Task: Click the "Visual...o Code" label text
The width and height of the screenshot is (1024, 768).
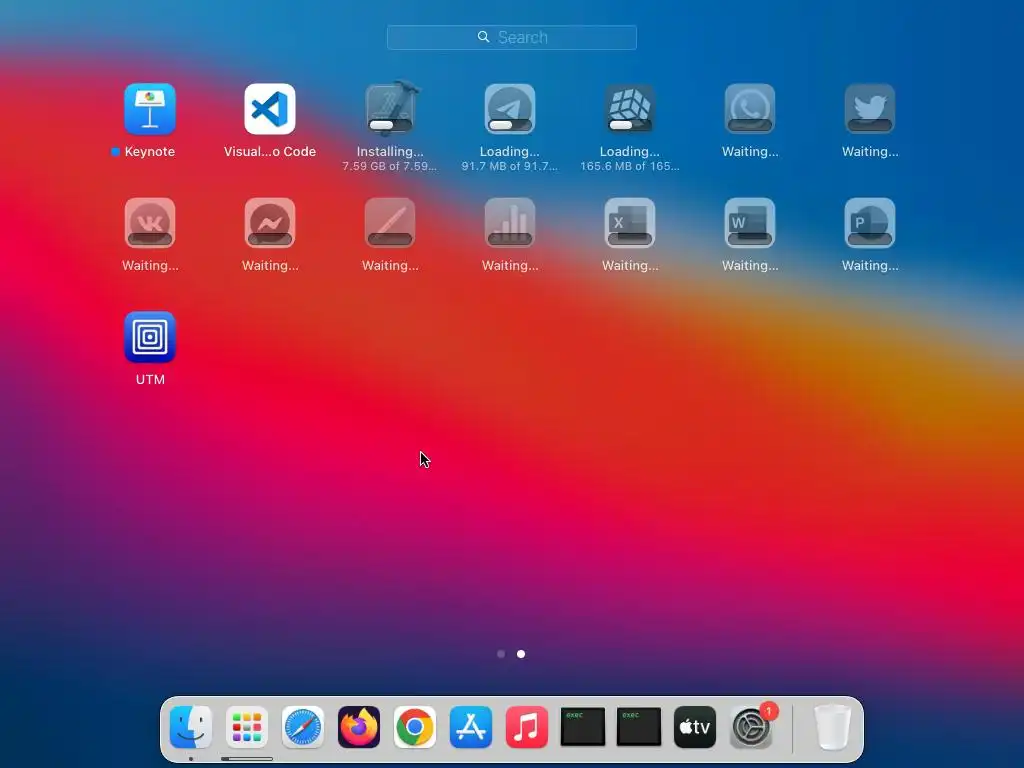Action: [270, 152]
